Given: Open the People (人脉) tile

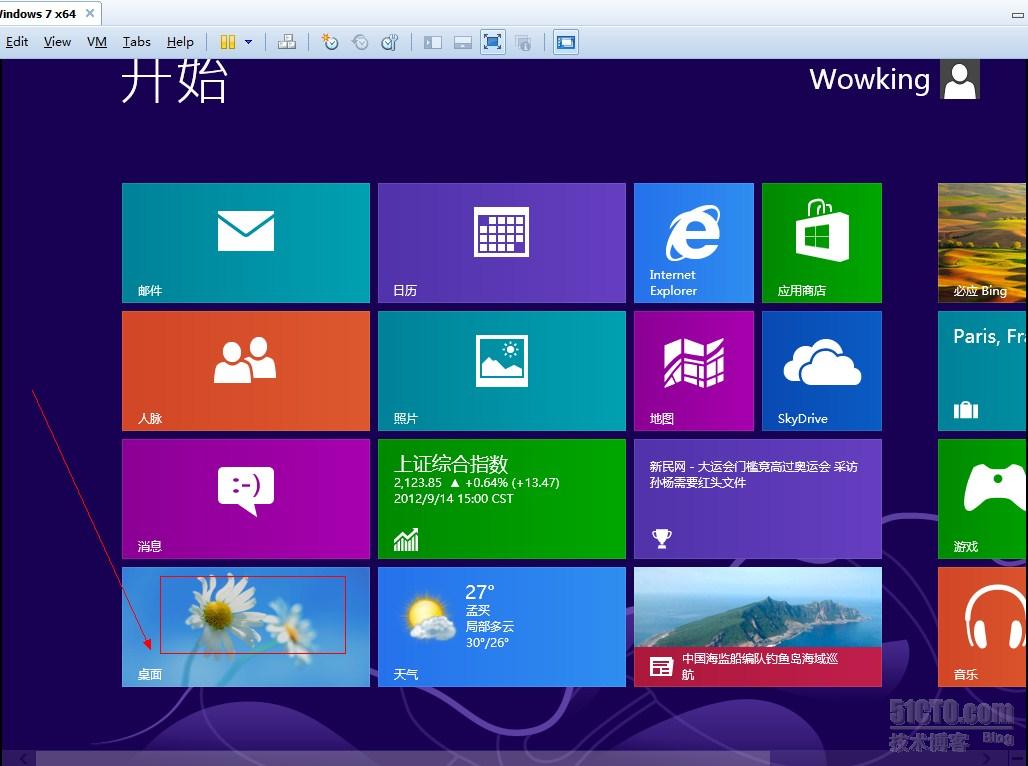Looking at the screenshot, I should (246, 371).
